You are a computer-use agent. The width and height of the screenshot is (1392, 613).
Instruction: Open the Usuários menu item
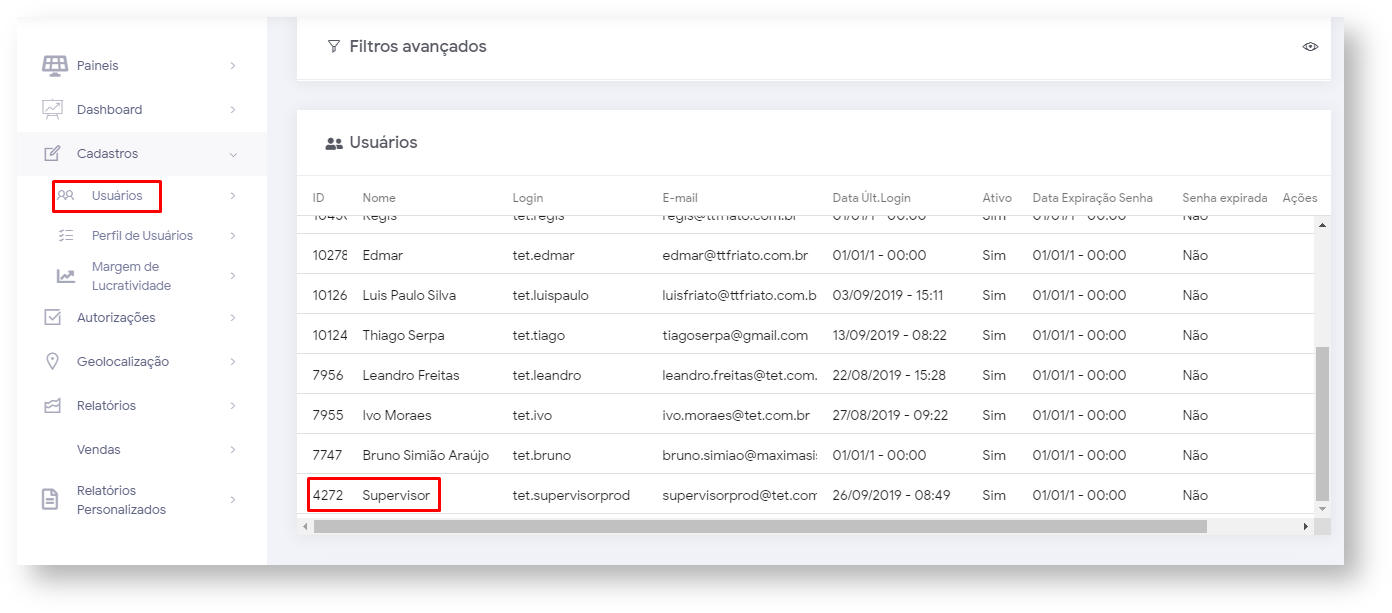point(116,196)
